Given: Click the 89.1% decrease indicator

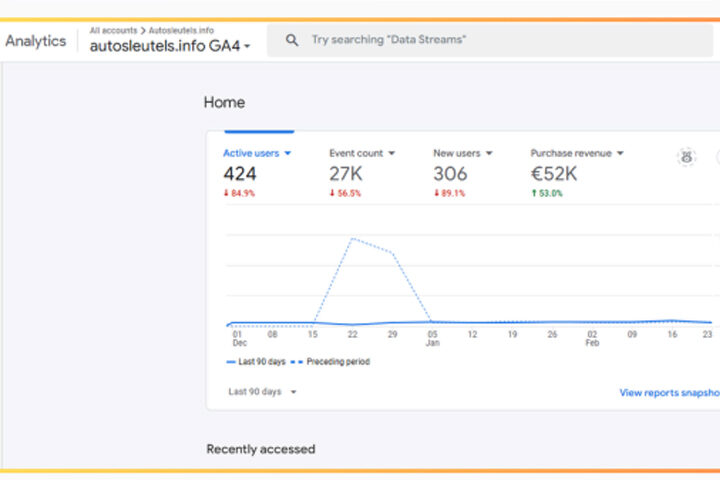Looking at the screenshot, I should pos(449,193).
